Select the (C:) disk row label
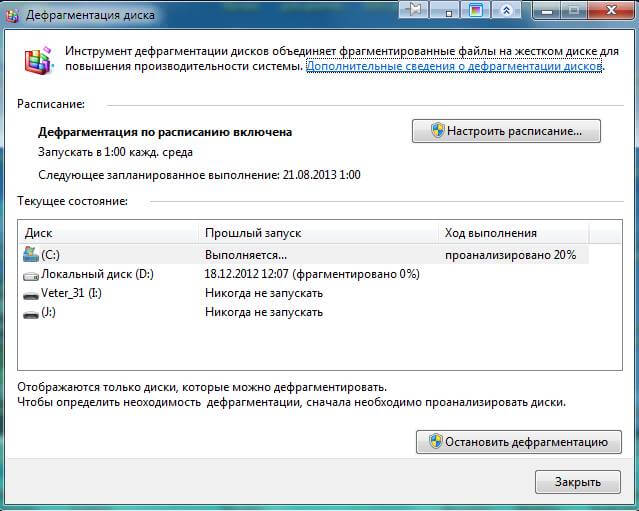Screen dimensions: 639x511 51,255
